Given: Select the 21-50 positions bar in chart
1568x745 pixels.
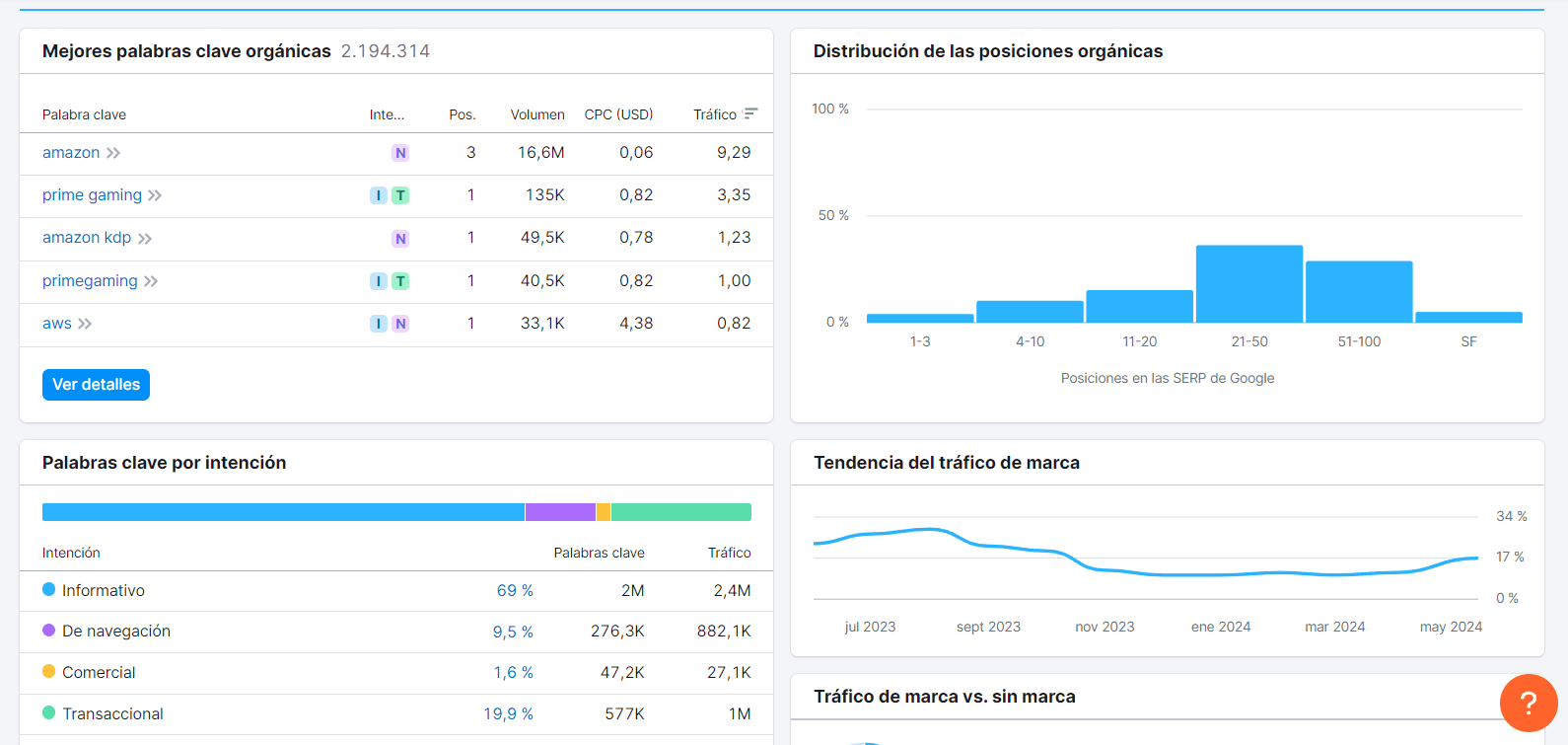Looking at the screenshot, I should point(1249,284).
